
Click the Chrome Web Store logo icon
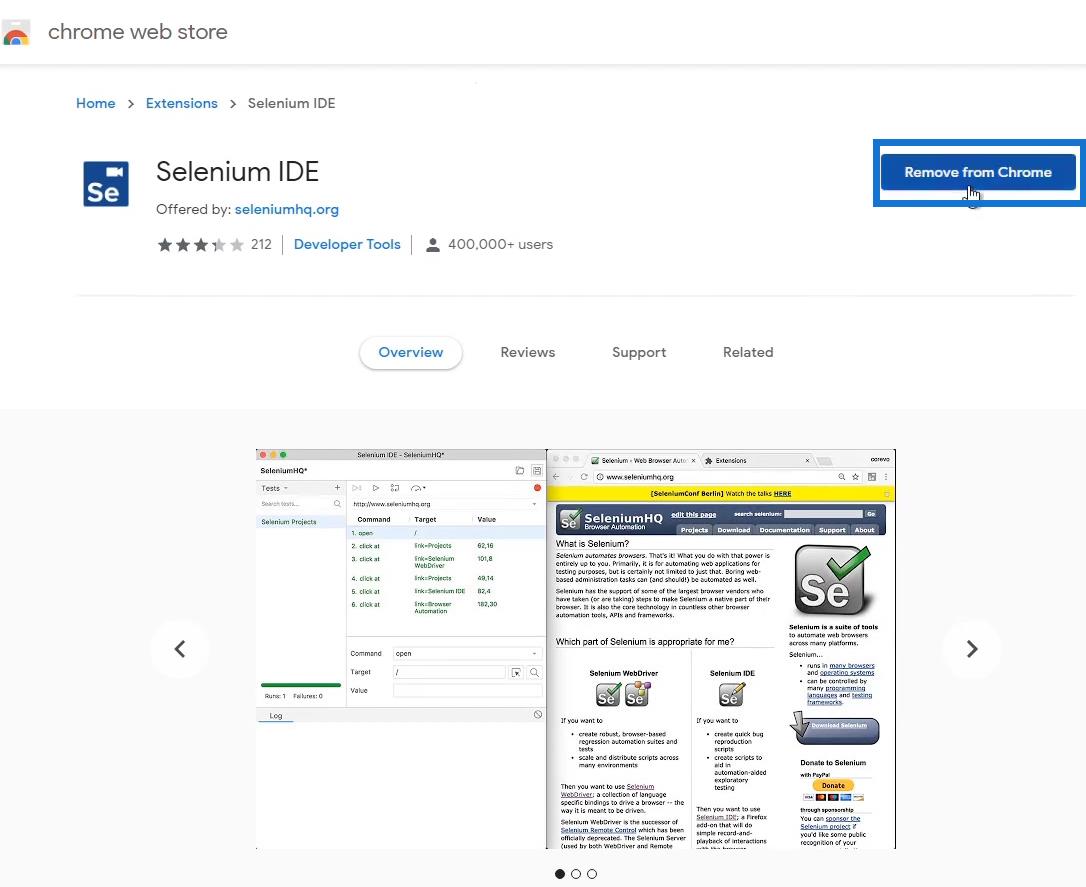click(15, 33)
